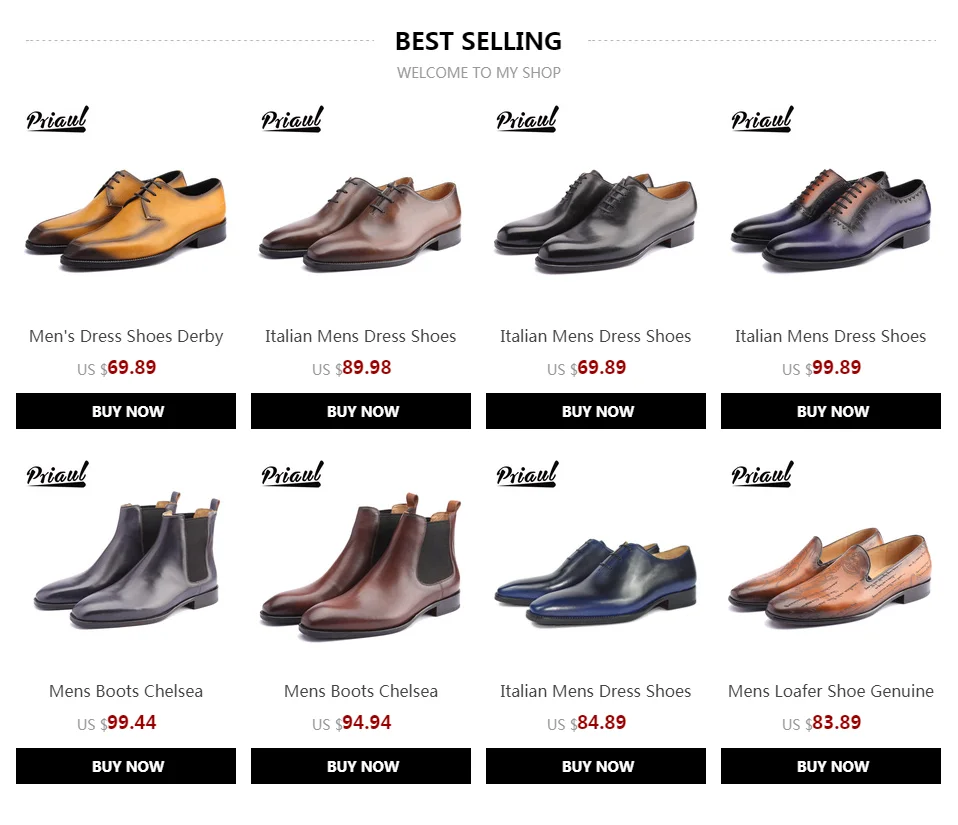
Task: Click the Priaul logo above the orange loafers
Action: tap(762, 474)
